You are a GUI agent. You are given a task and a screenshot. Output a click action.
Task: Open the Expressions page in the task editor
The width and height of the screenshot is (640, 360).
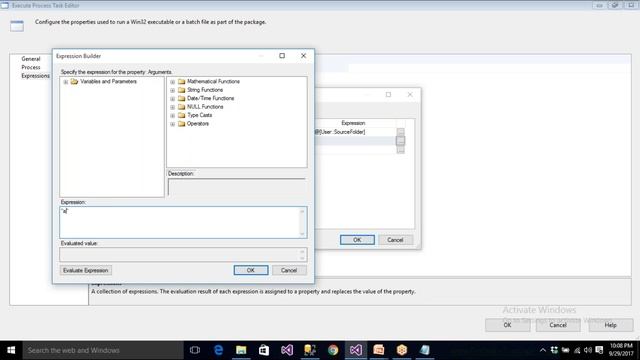pyautogui.click(x=36, y=76)
